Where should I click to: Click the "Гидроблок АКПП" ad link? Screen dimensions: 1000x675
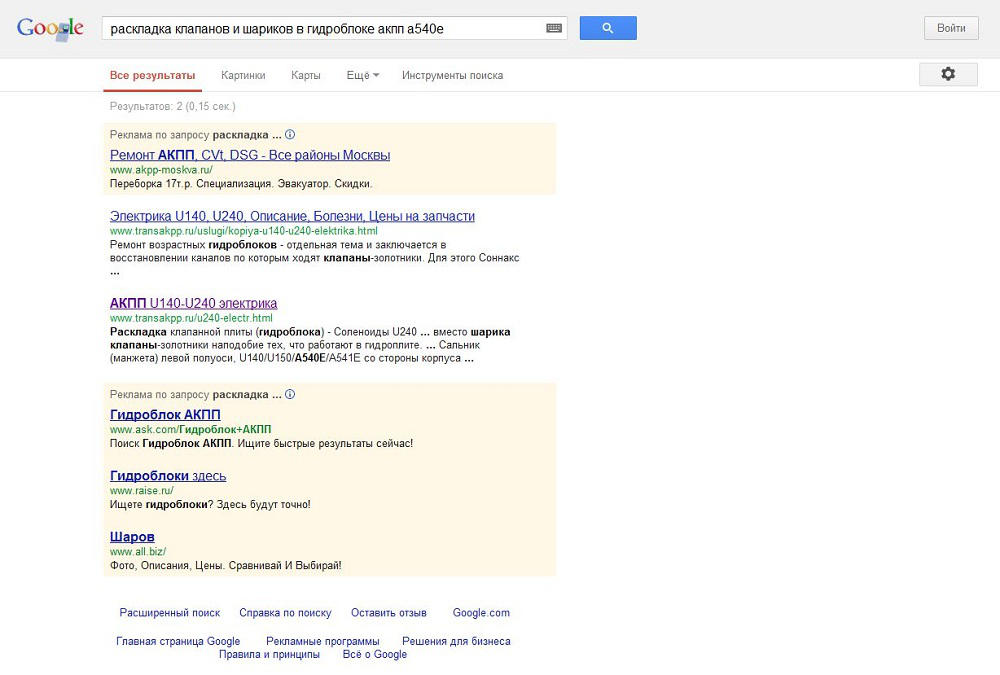165,415
